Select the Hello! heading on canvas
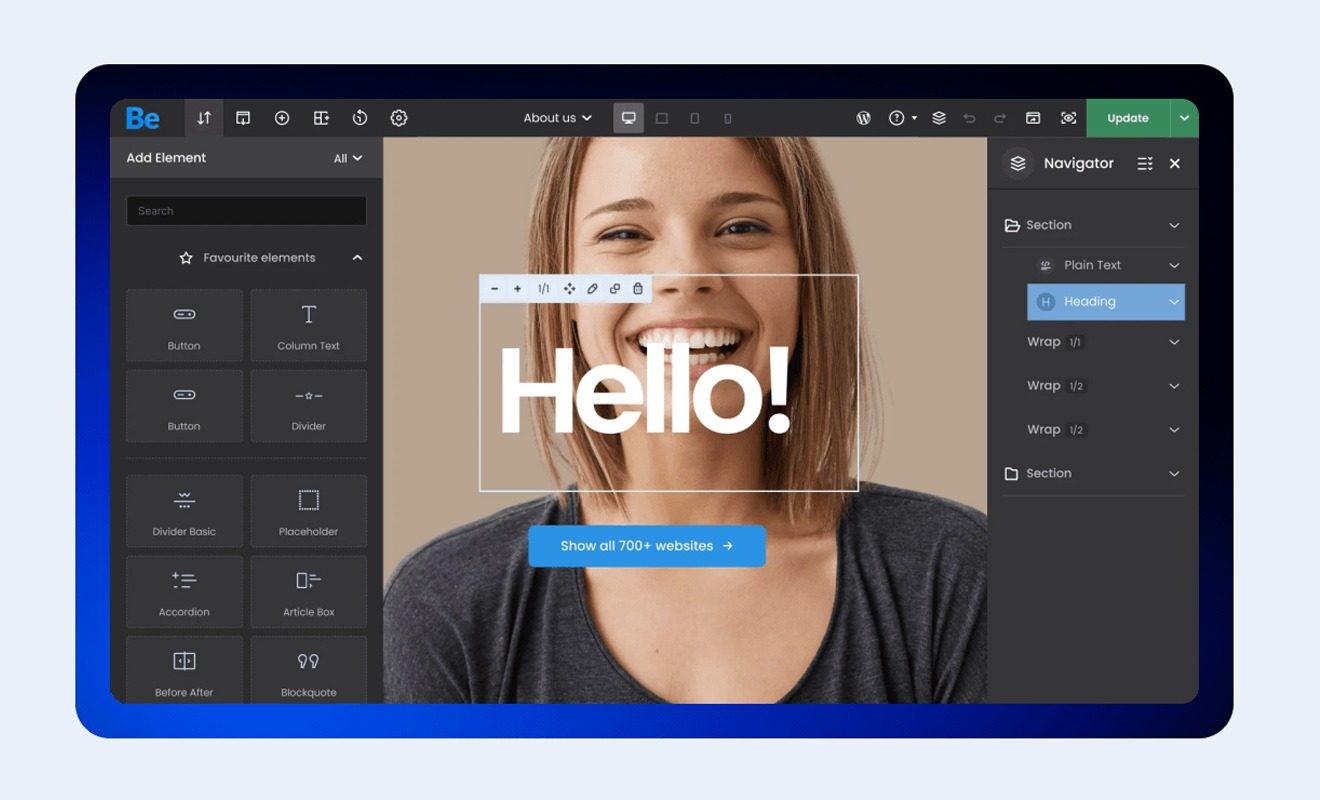This screenshot has width=1320, height=800. [x=646, y=390]
